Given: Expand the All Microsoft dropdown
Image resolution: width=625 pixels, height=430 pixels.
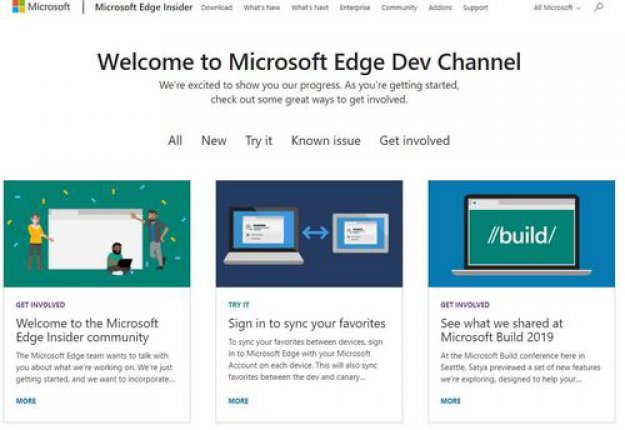Looking at the screenshot, I should [557, 8].
